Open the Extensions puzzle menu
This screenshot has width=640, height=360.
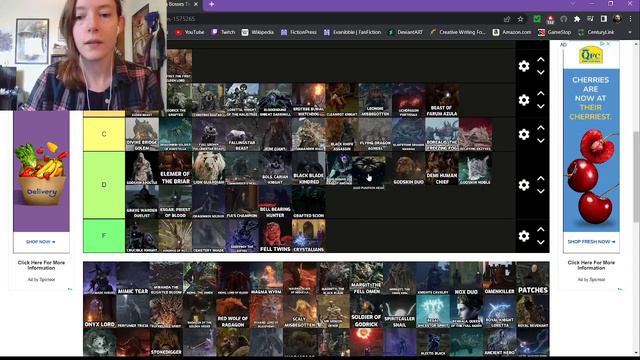pyautogui.click(x=577, y=19)
